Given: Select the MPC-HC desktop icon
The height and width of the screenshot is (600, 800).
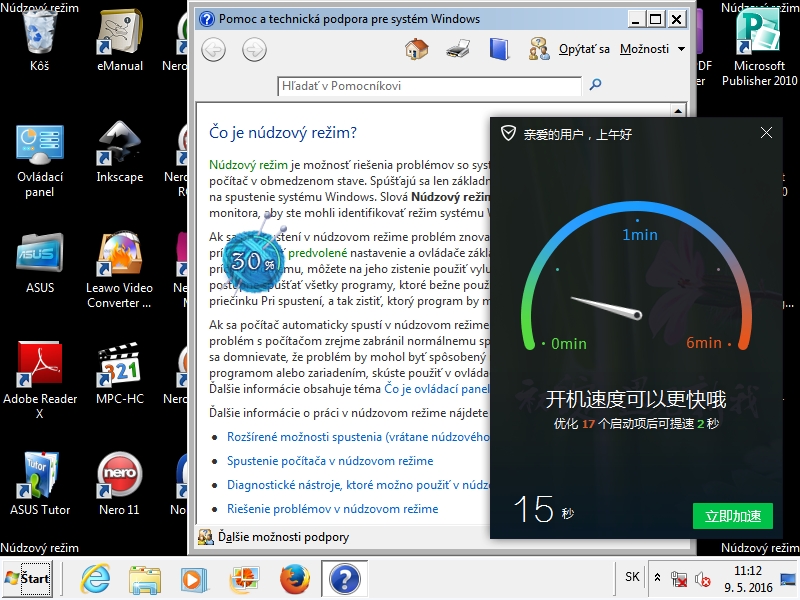Looking at the screenshot, I should (x=120, y=373).
